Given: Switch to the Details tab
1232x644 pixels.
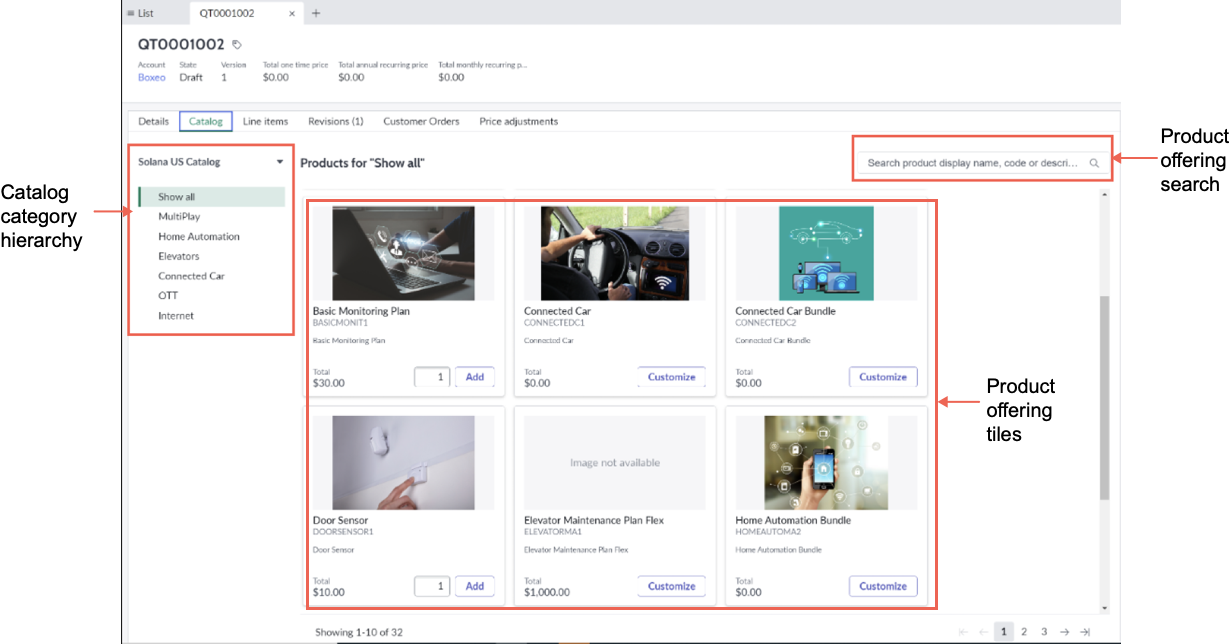Looking at the screenshot, I should [153, 121].
